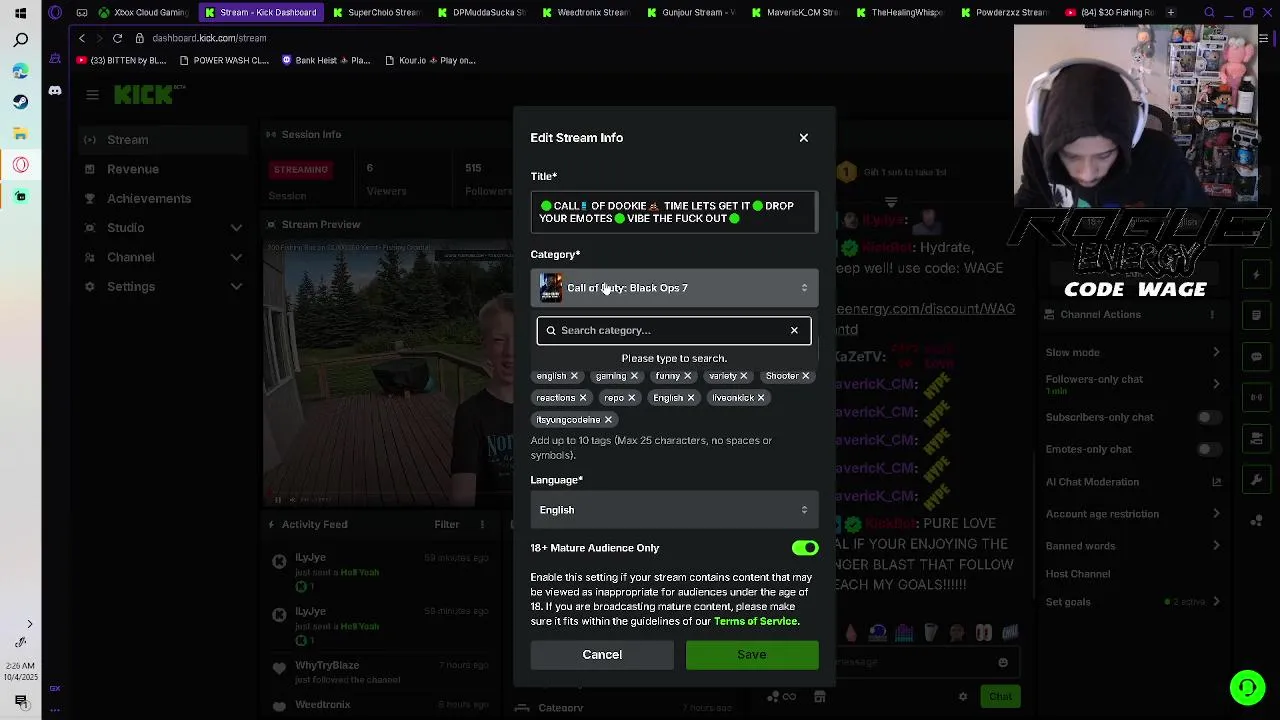Screen dimensions: 1280x720
Task: Click the chat bubble icon in right rail
Action: tap(1256, 357)
